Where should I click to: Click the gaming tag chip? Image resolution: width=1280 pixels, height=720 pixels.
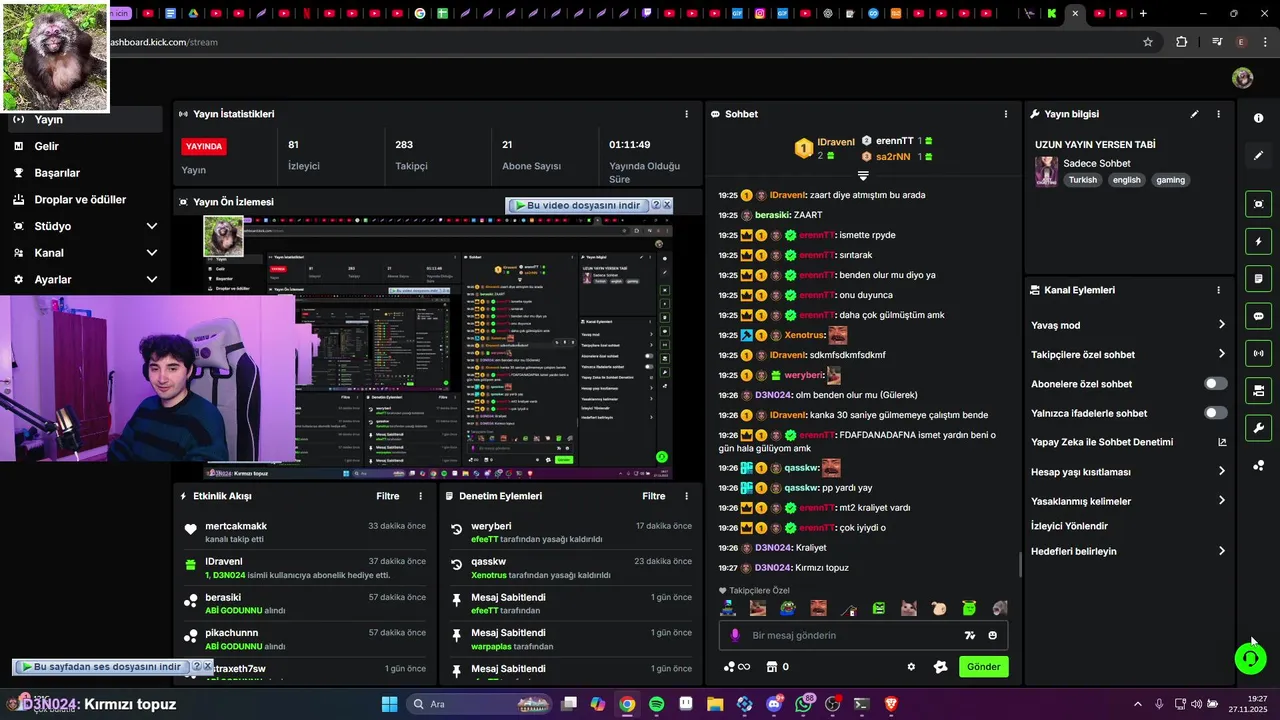(1170, 180)
